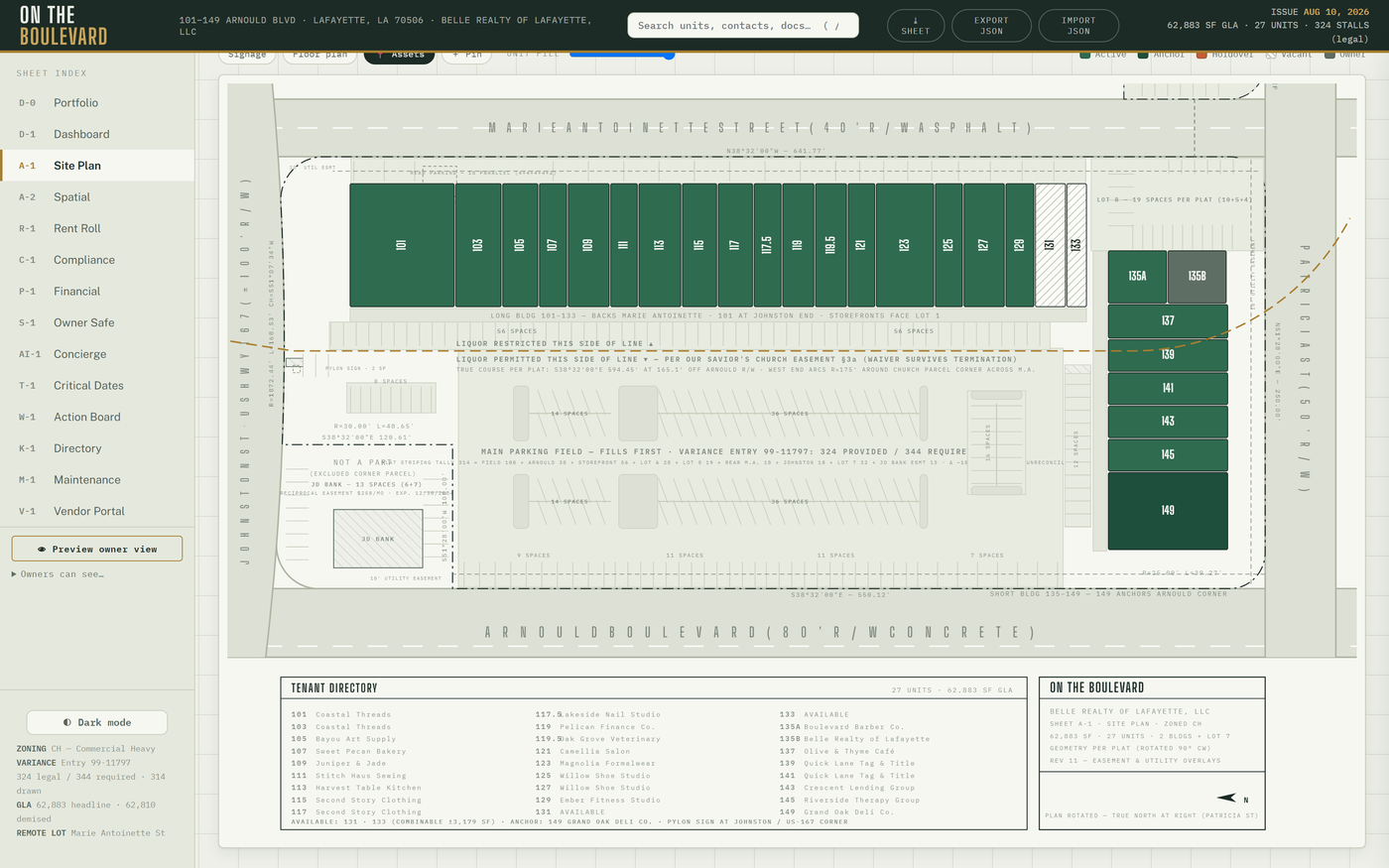This screenshot has width=1389, height=868.
Task: Select unit 117.5 on the plan
Action: pyautogui.click(x=768, y=245)
